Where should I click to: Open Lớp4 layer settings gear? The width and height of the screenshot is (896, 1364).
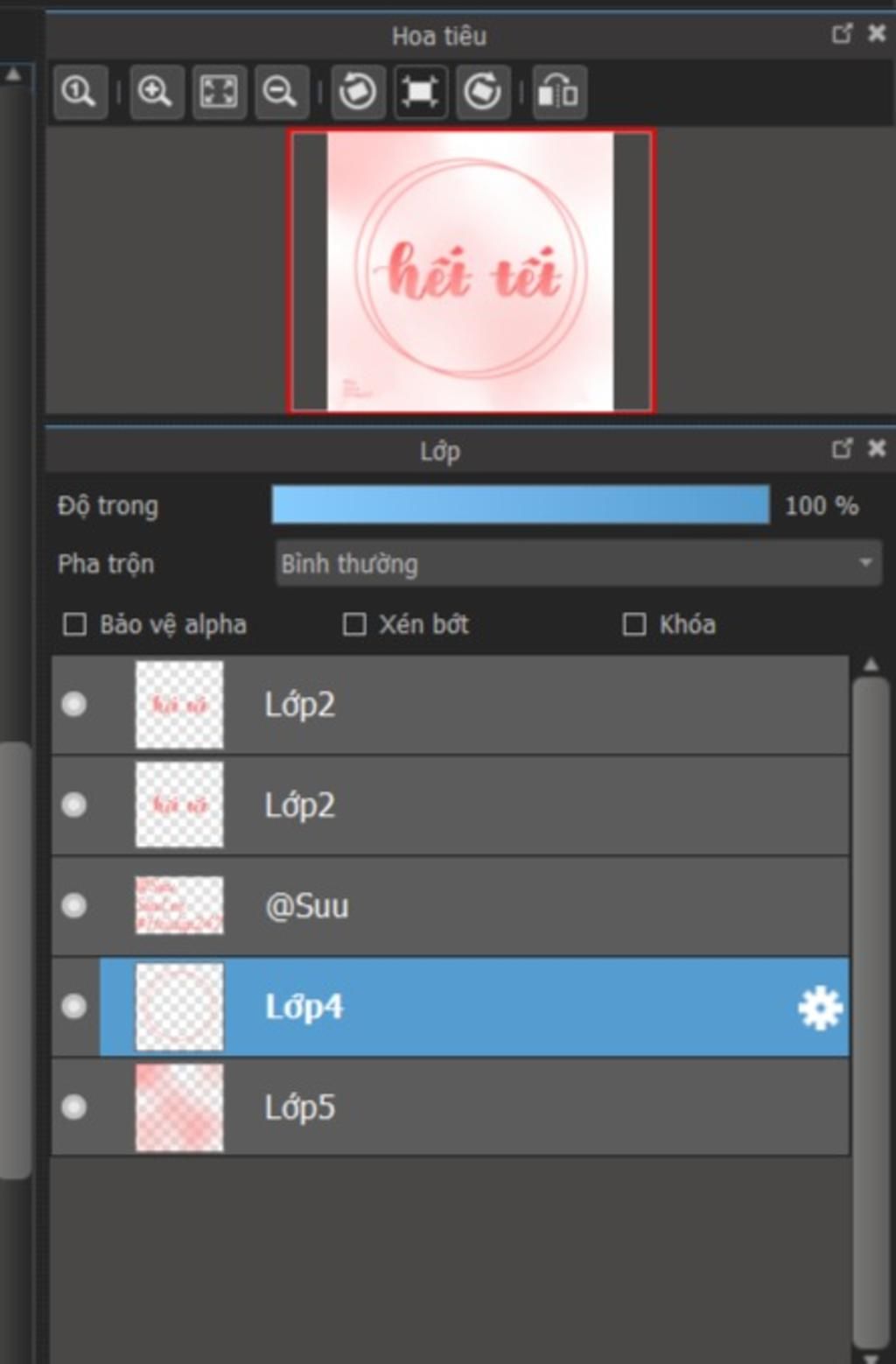pos(820,1008)
